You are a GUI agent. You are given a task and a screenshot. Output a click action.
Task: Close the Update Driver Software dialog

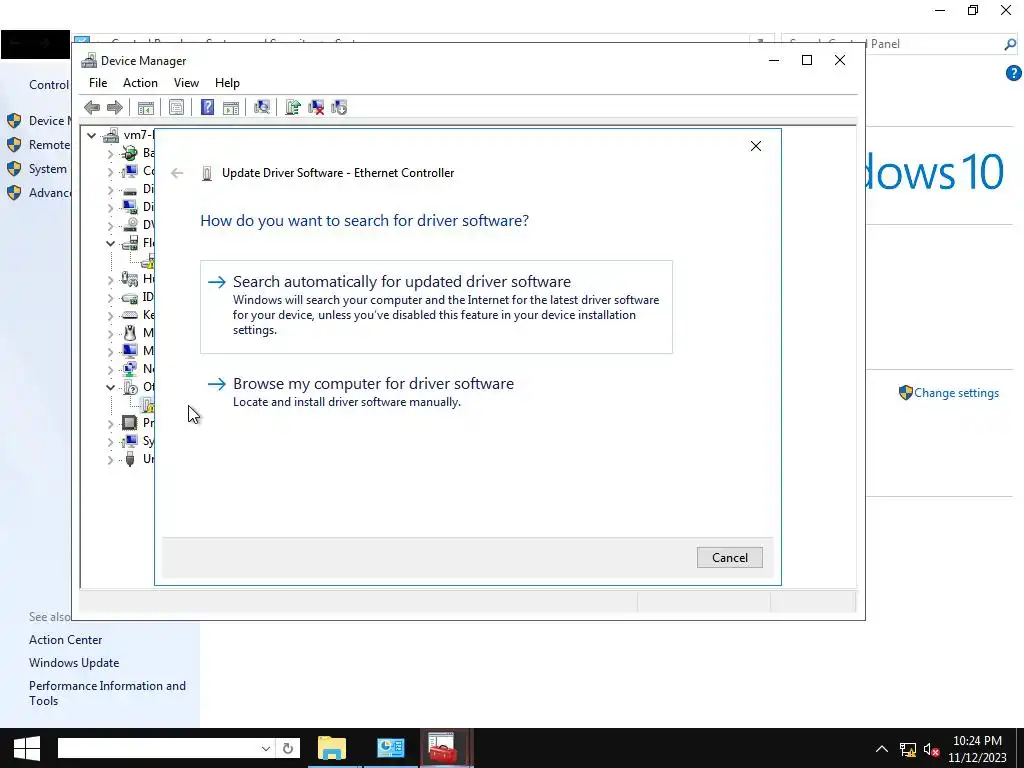(x=756, y=146)
